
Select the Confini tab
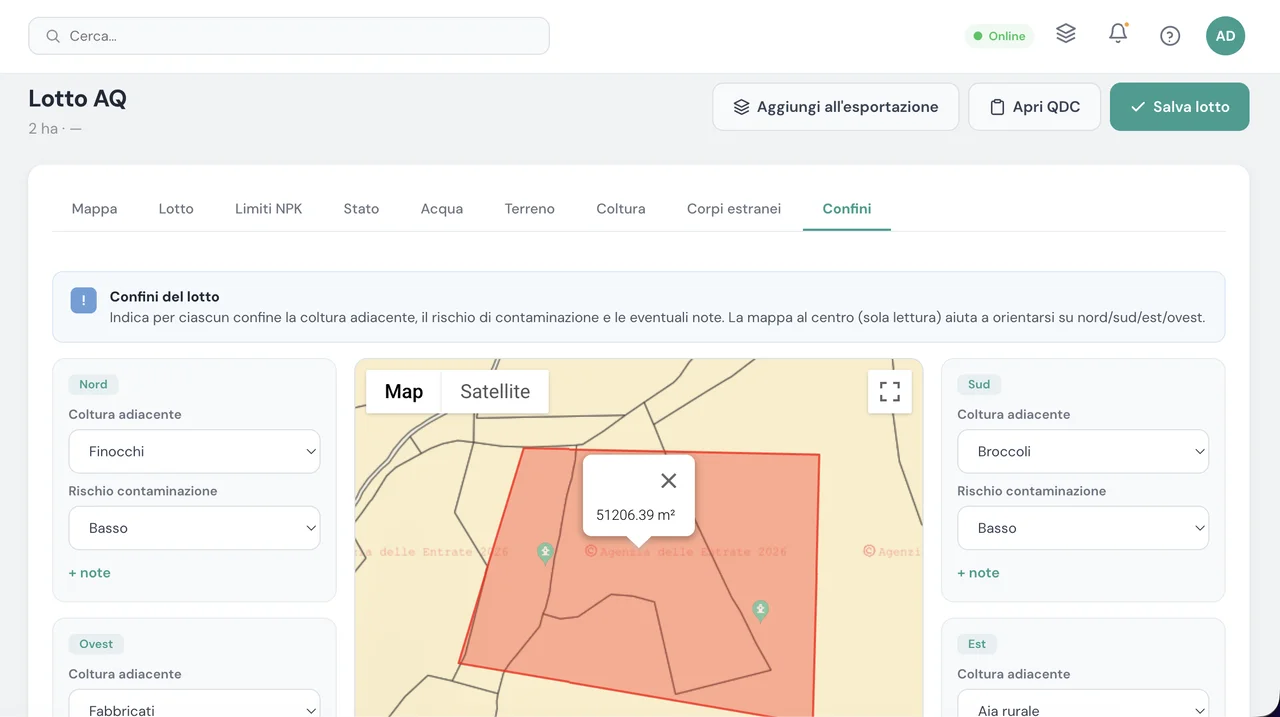click(847, 209)
